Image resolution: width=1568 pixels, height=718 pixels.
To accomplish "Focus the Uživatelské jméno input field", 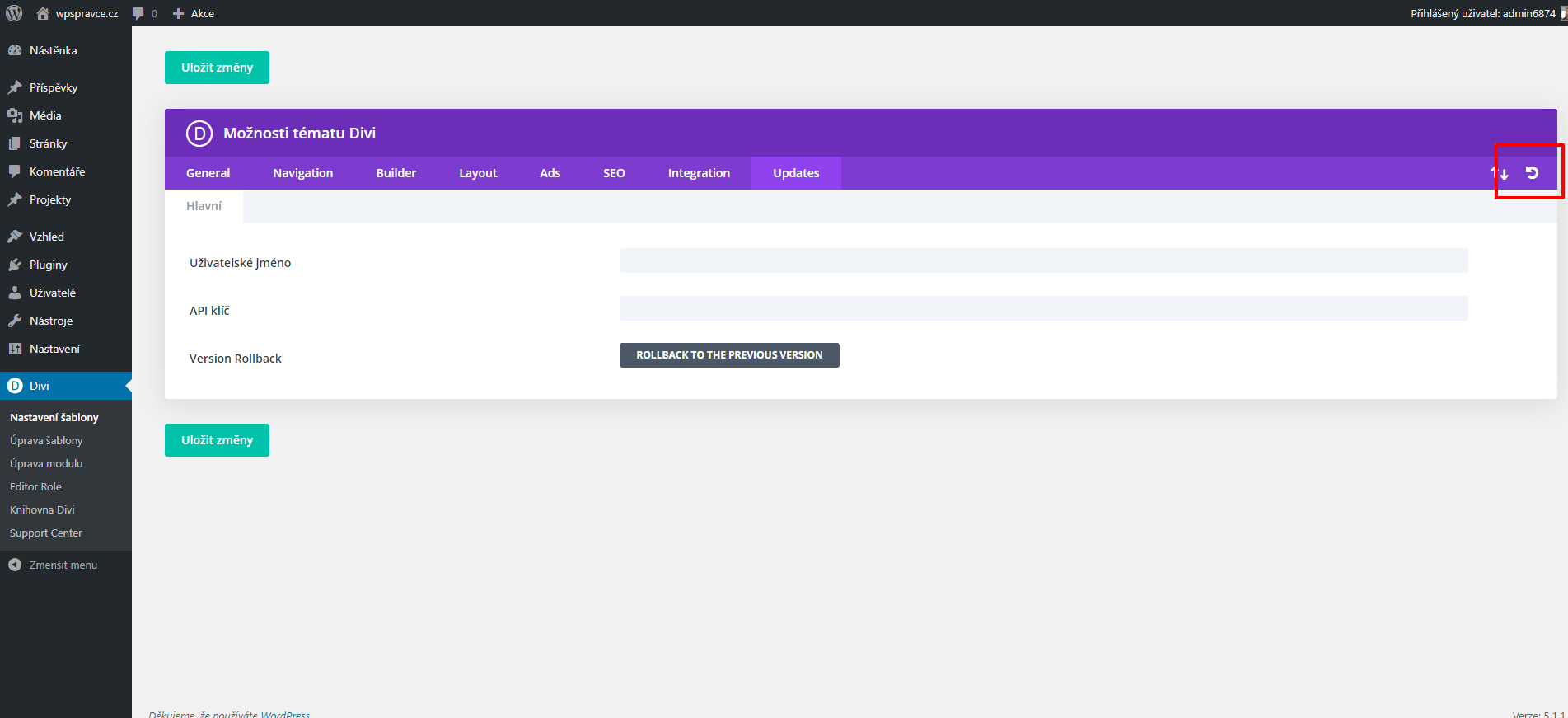I will 1043,260.
